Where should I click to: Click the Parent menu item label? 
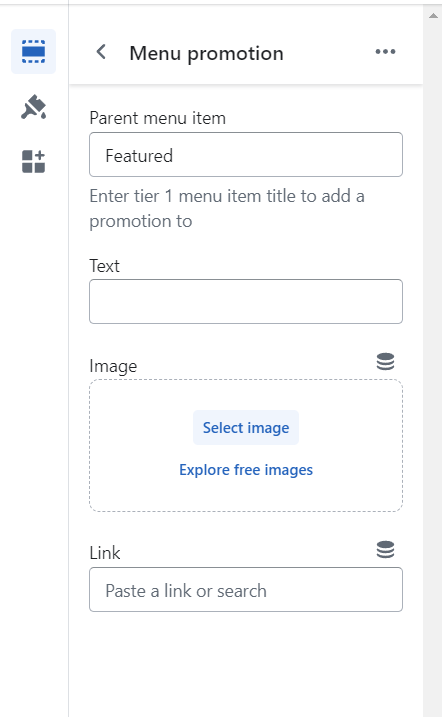pos(158,118)
